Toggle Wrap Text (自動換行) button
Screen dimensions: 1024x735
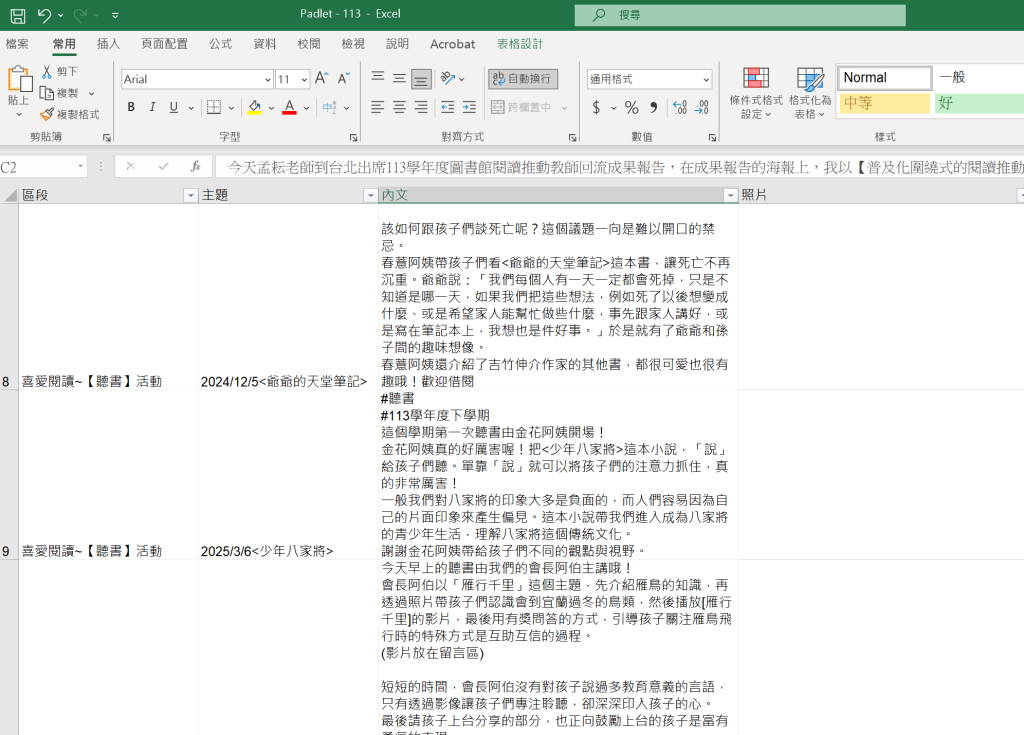(x=523, y=79)
